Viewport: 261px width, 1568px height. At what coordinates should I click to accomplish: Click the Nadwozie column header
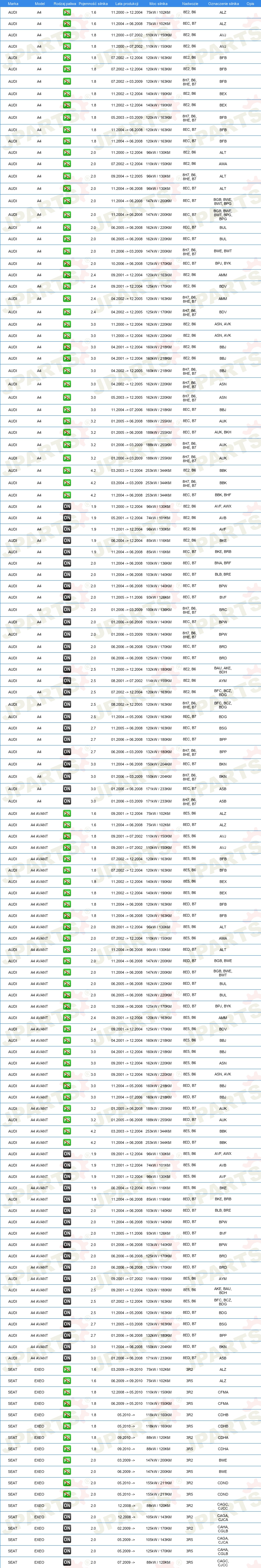coord(190,4)
